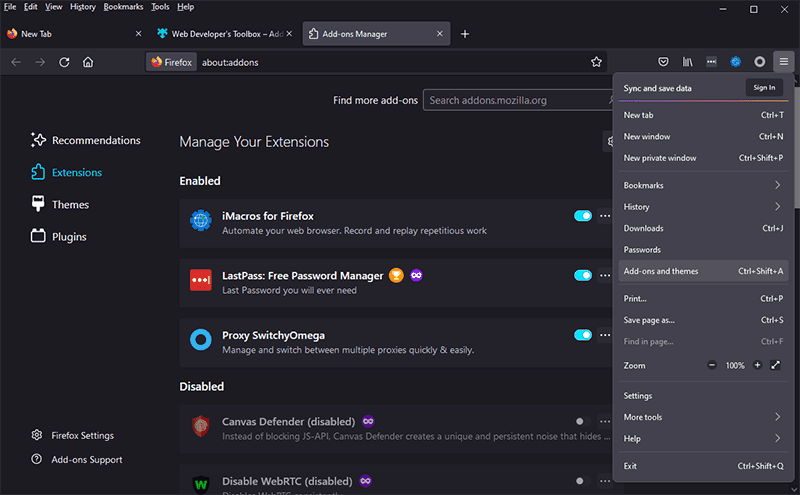Open the Add-ons Support link
Image resolution: width=800 pixels, height=495 pixels.
[x=77, y=459]
